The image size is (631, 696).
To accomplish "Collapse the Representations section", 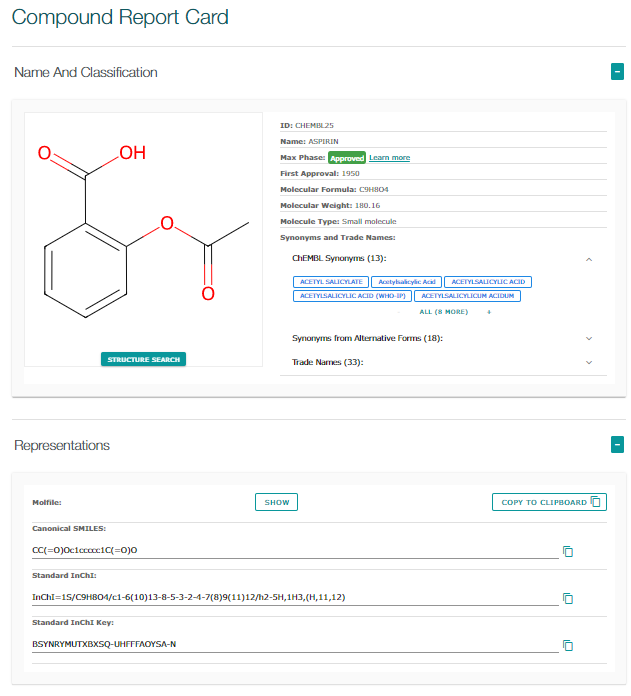I will click(x=617, y=444).
